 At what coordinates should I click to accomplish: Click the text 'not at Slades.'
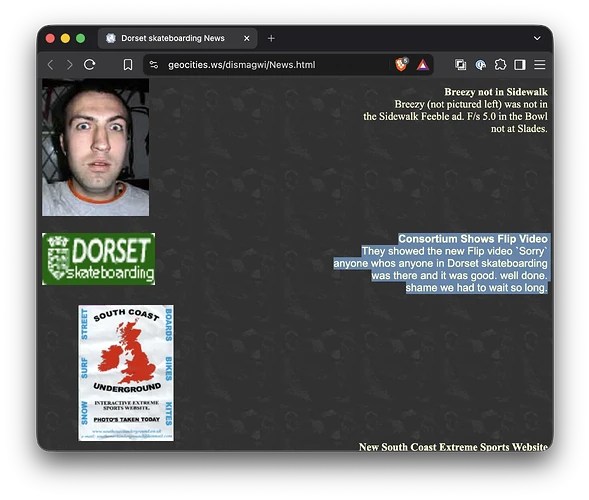[519, 129]
